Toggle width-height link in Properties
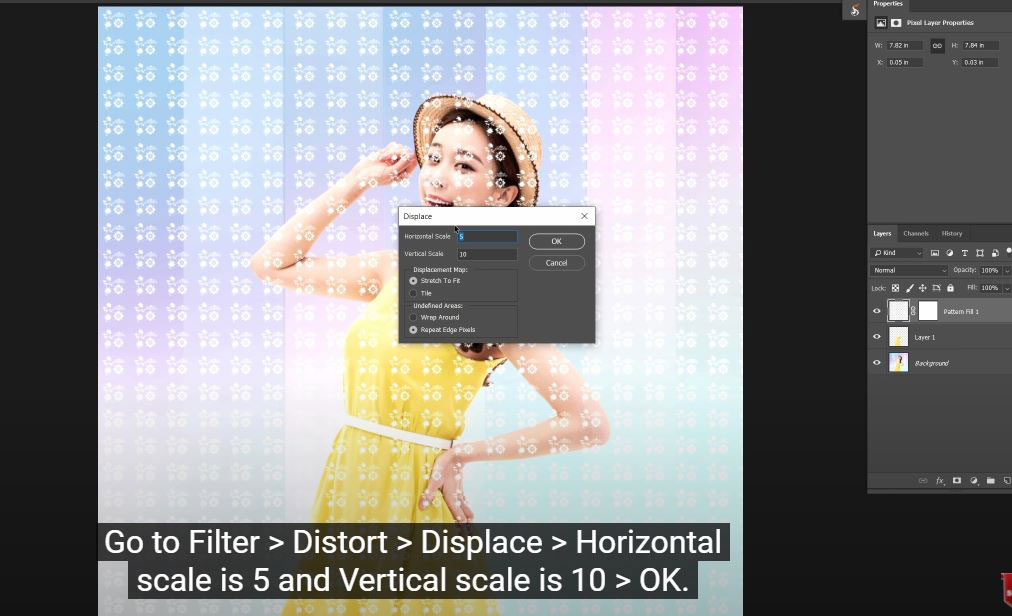The height and width of the screenshot is (616, 1012). pos(937,46)
